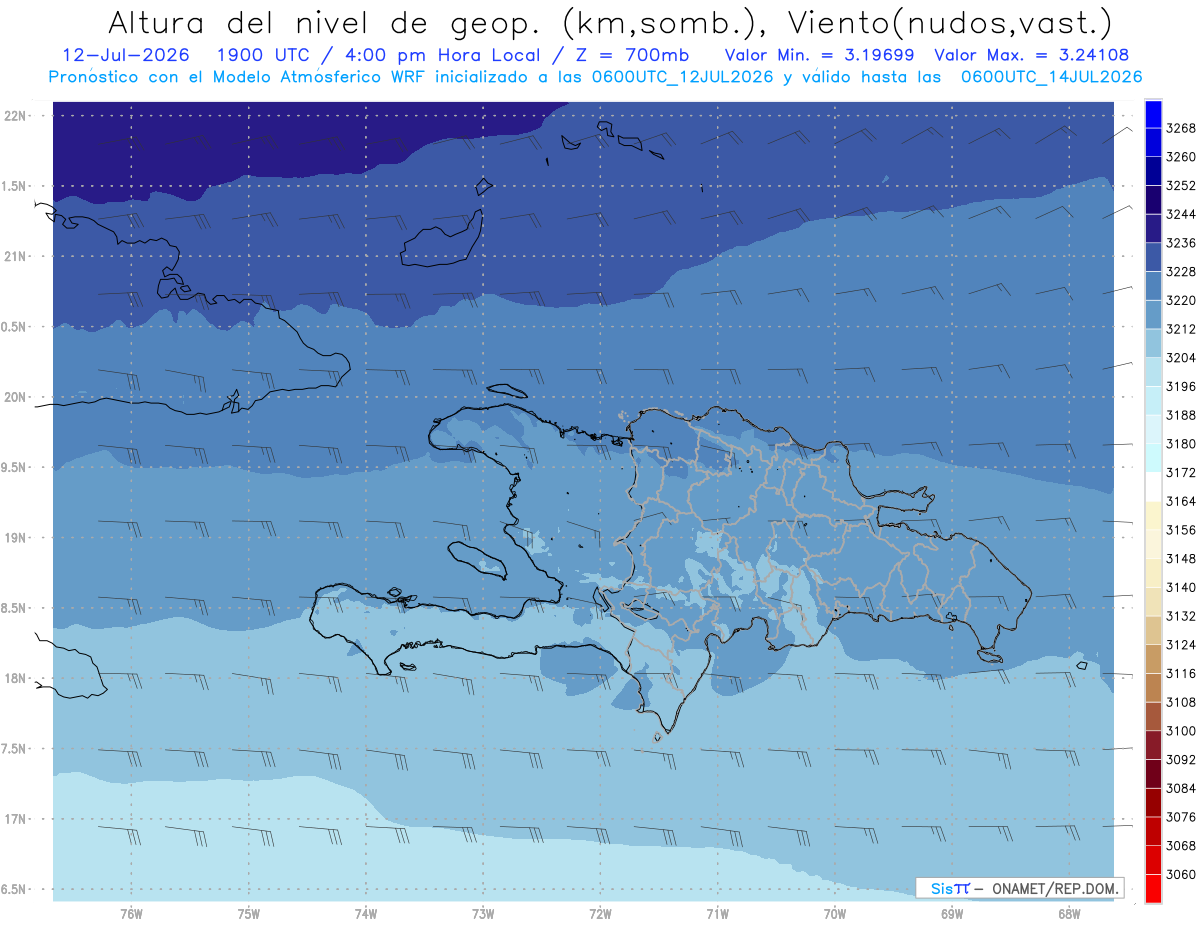
Task: Click the 72W longitude label
Action: (600, 913)
